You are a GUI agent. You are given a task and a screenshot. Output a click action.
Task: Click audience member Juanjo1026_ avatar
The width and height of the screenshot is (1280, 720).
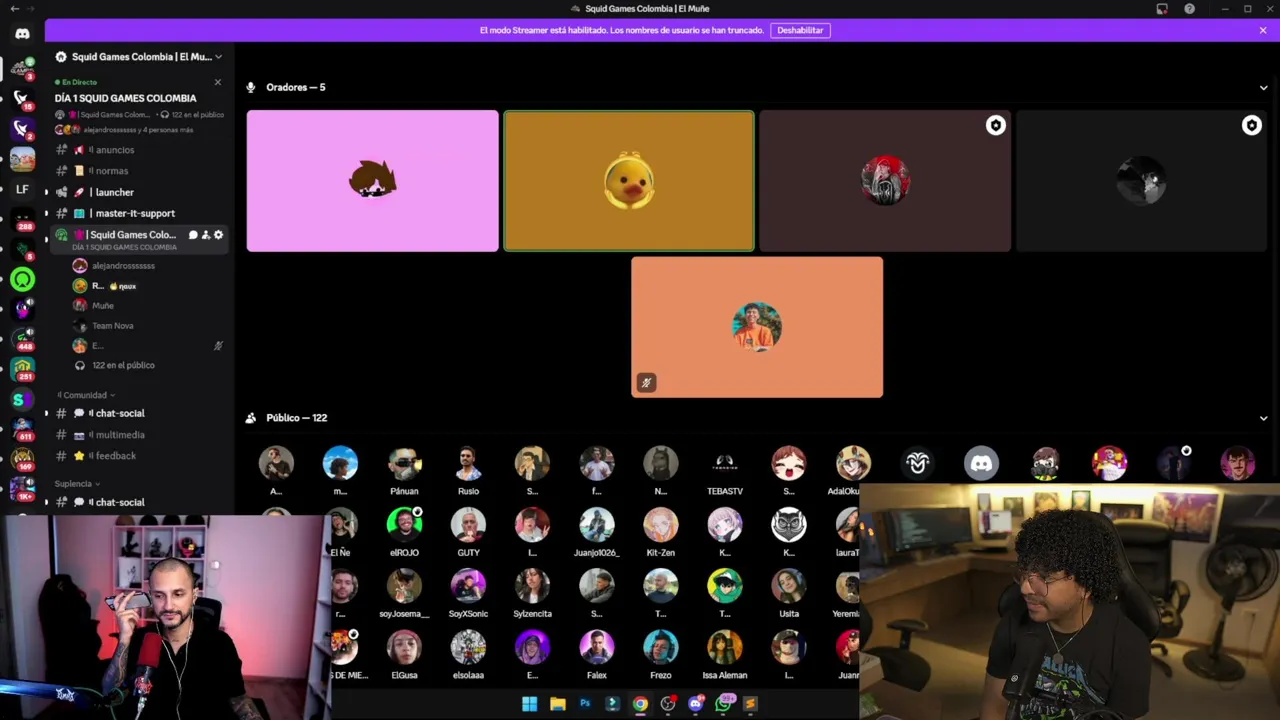[597, 524]
